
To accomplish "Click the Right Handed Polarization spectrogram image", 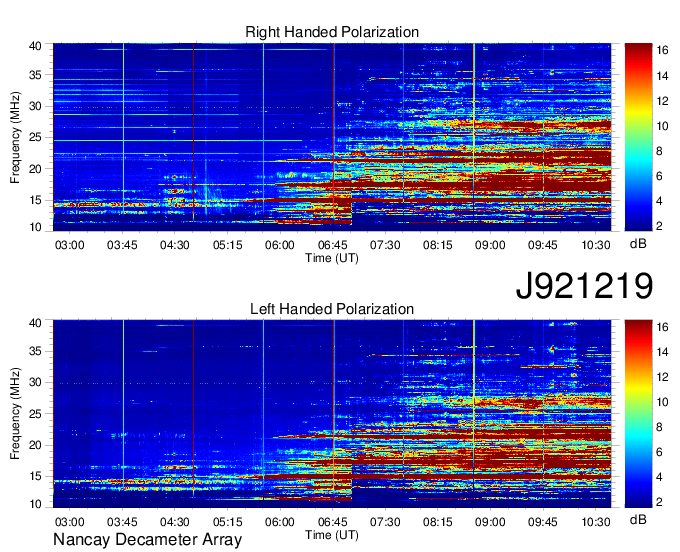I will click(332, 137).
